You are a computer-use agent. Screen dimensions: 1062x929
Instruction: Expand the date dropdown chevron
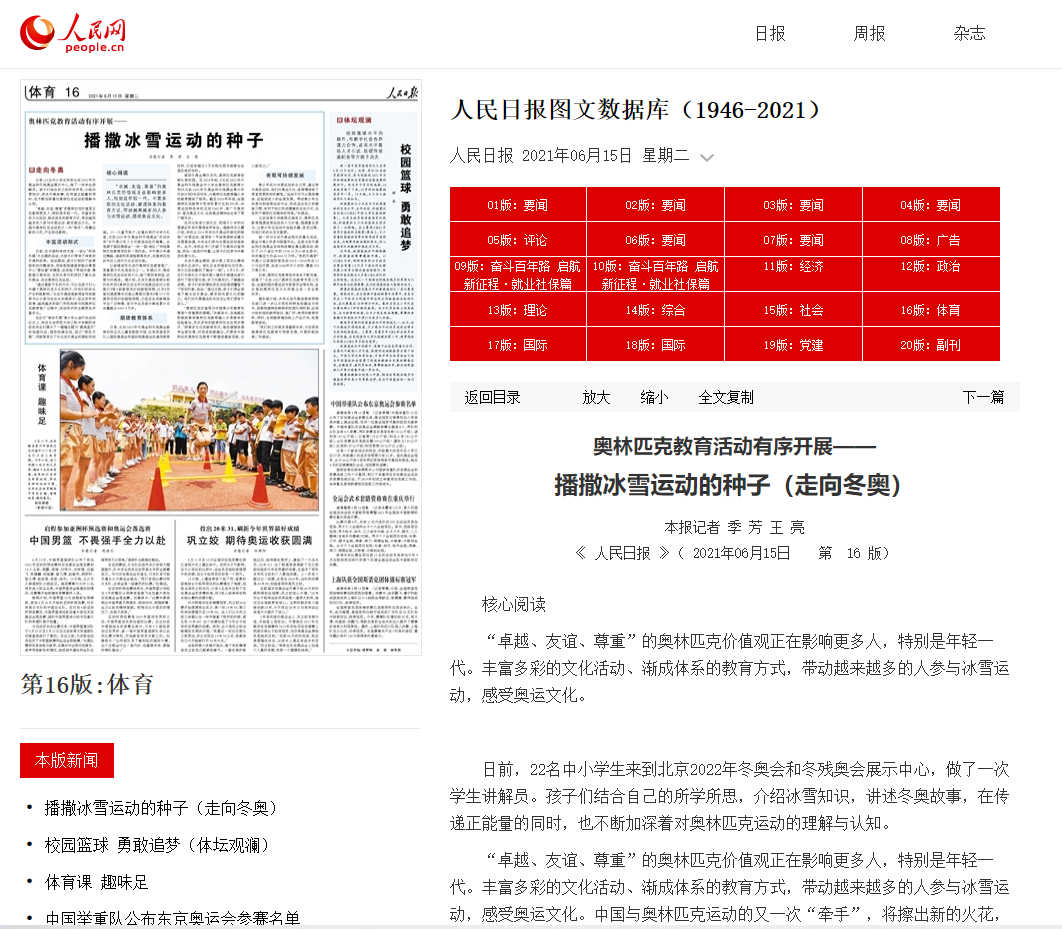coord(707,157)
